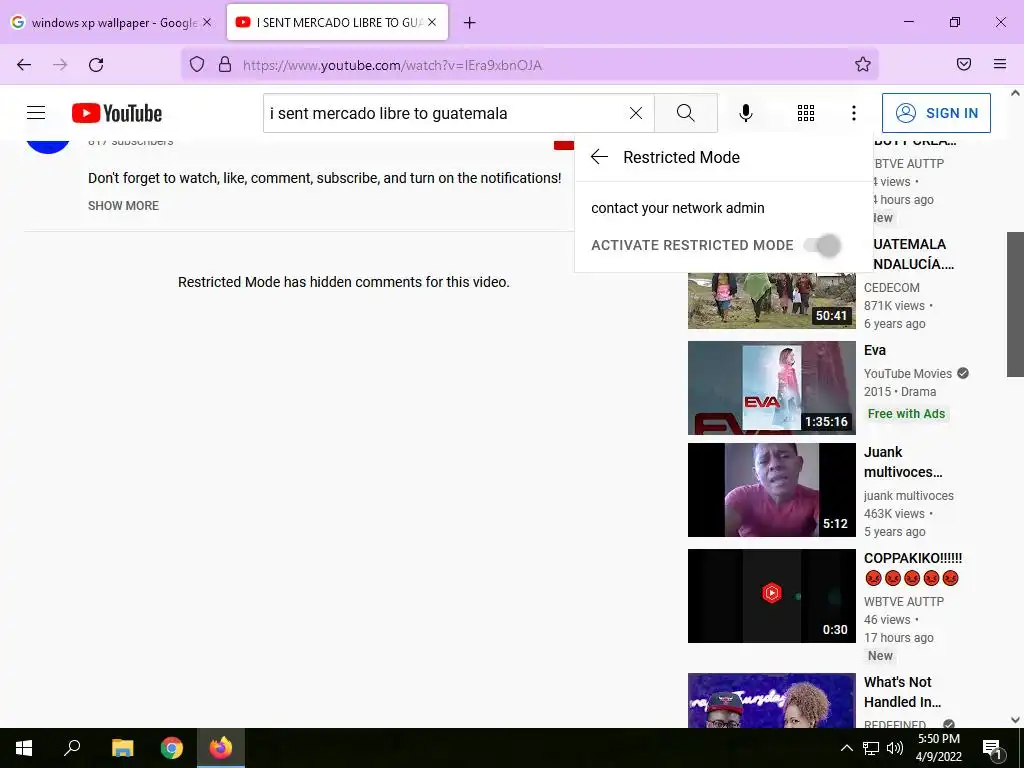Screen dimensions: 1024x768
Task: Click Firefox taskbar icon
Action: coord(221,748)
